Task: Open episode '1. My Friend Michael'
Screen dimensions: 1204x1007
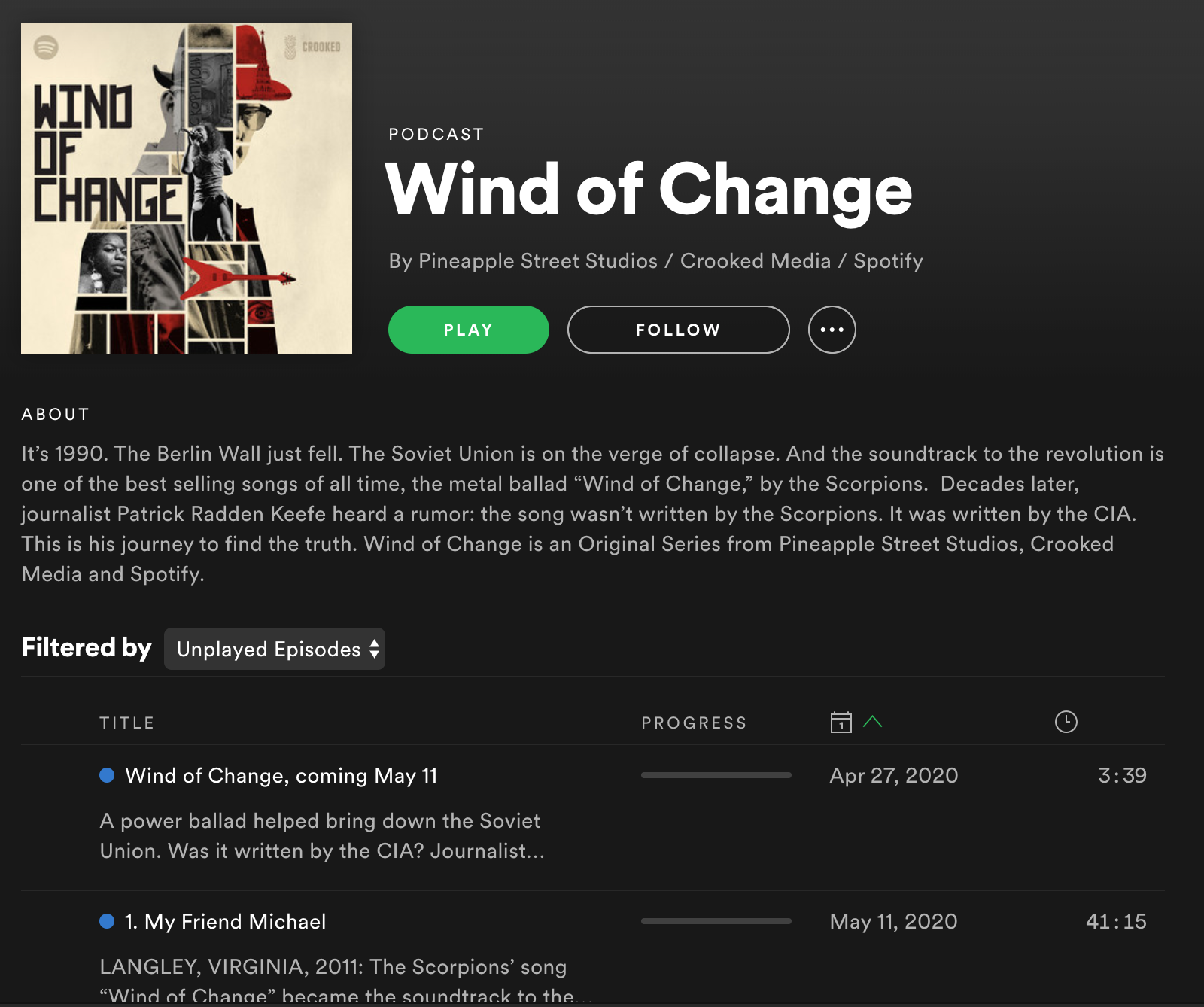Action: (x=225, y=921)
